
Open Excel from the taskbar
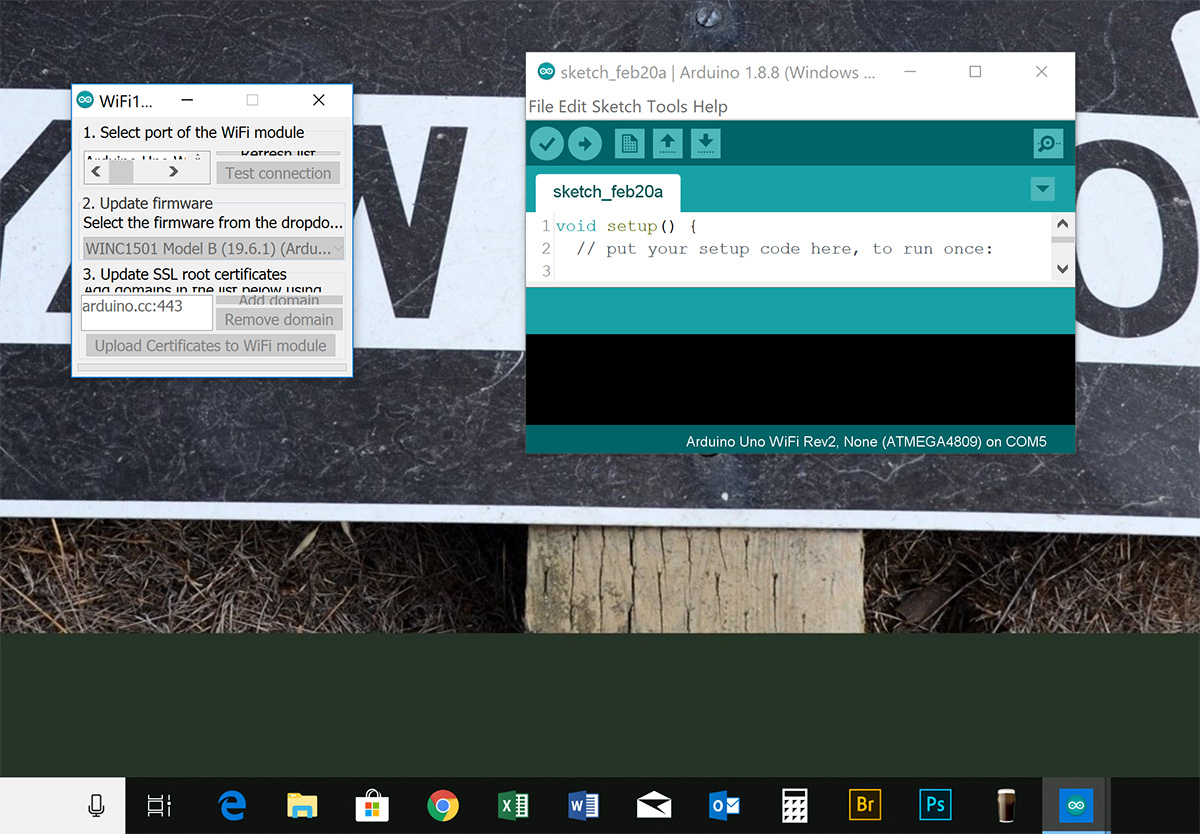coord(513,805)
